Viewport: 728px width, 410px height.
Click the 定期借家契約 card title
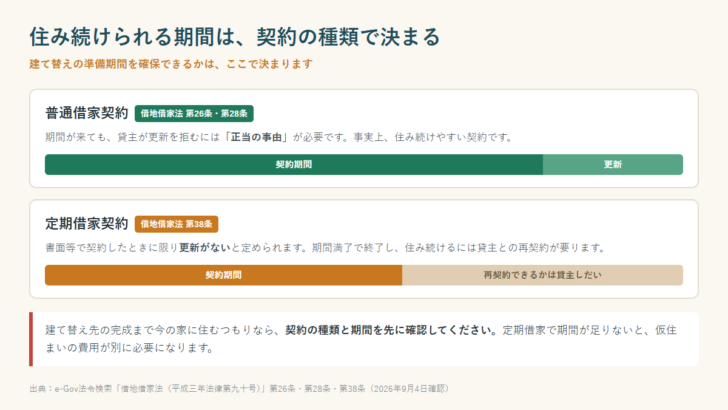pos(86,224)
